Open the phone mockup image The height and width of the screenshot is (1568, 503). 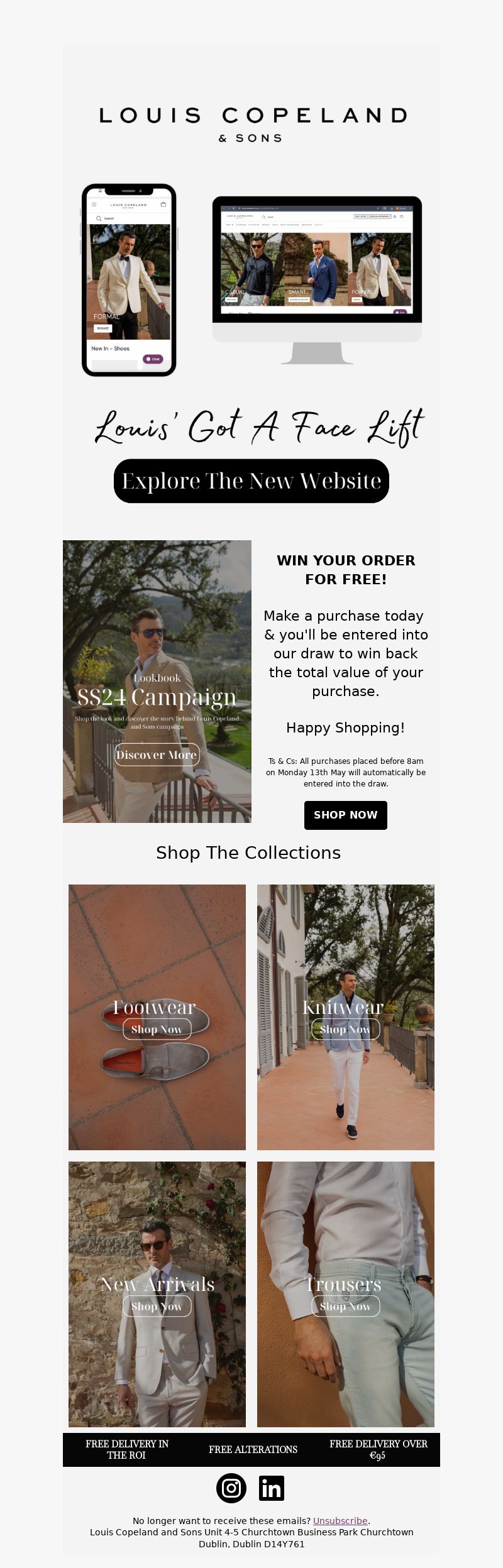click(130, 280)
